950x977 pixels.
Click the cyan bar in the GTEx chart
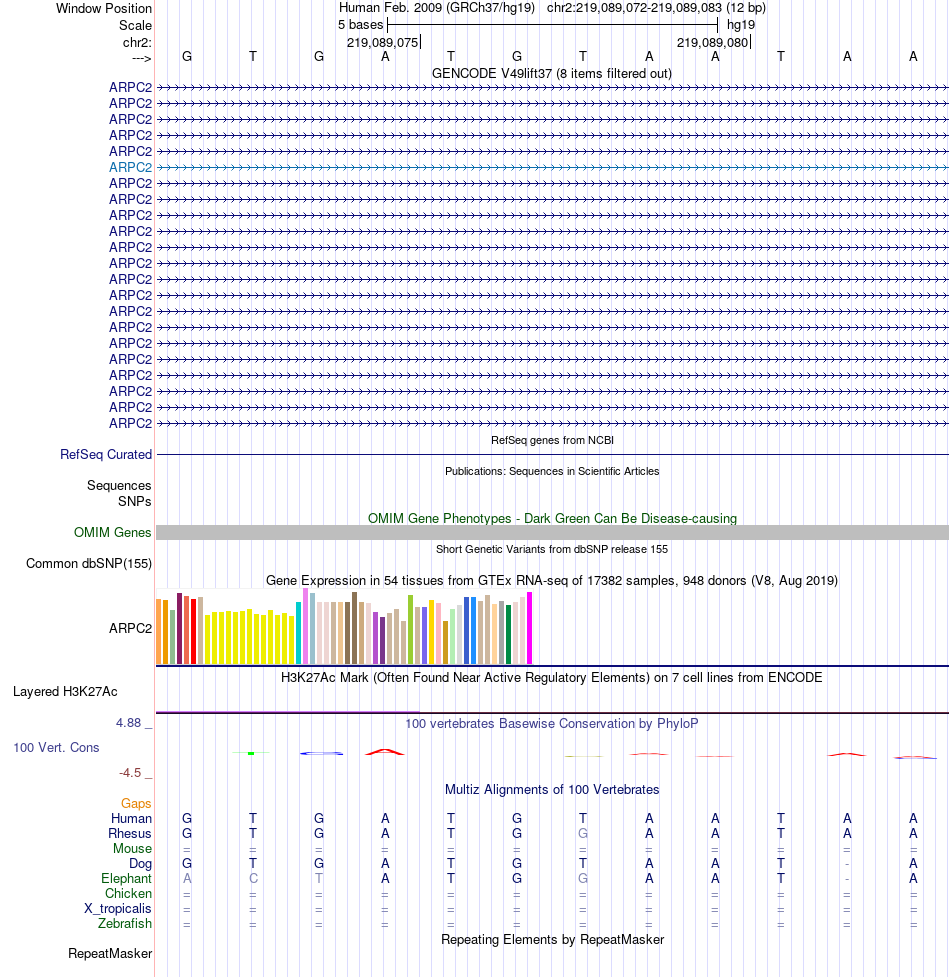click(298, 632)
